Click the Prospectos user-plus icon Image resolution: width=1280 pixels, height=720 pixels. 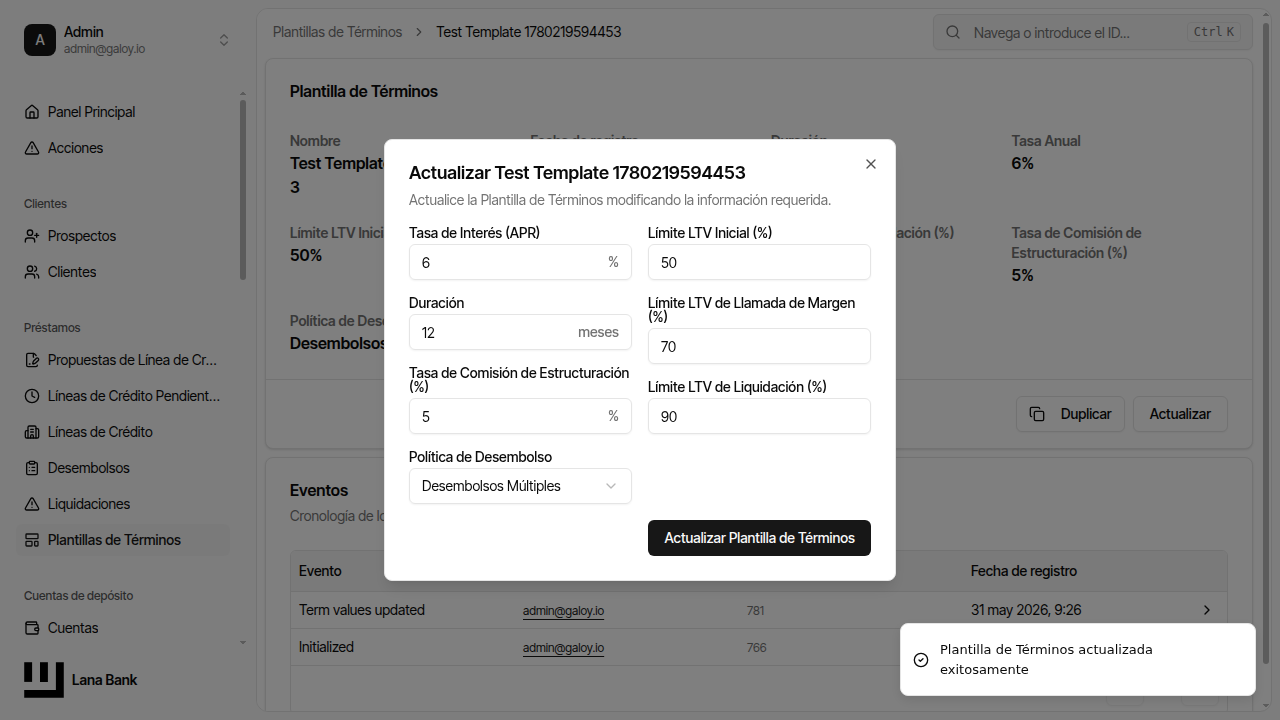point(32,236)
